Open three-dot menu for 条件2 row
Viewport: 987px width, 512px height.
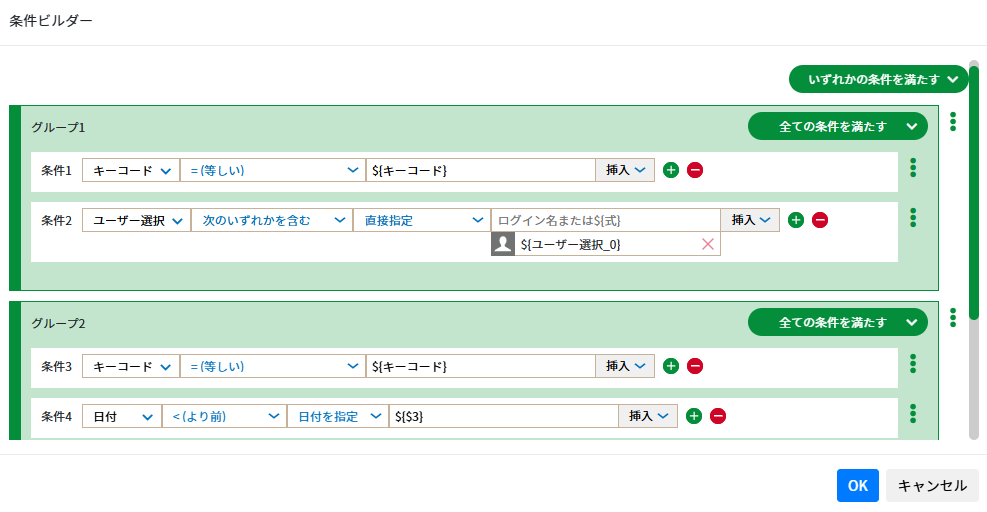(913, 218)
